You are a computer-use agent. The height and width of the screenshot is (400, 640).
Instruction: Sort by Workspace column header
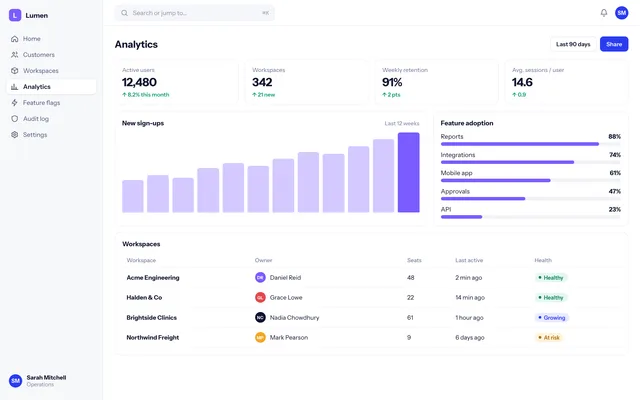click(x=141, y=260)
